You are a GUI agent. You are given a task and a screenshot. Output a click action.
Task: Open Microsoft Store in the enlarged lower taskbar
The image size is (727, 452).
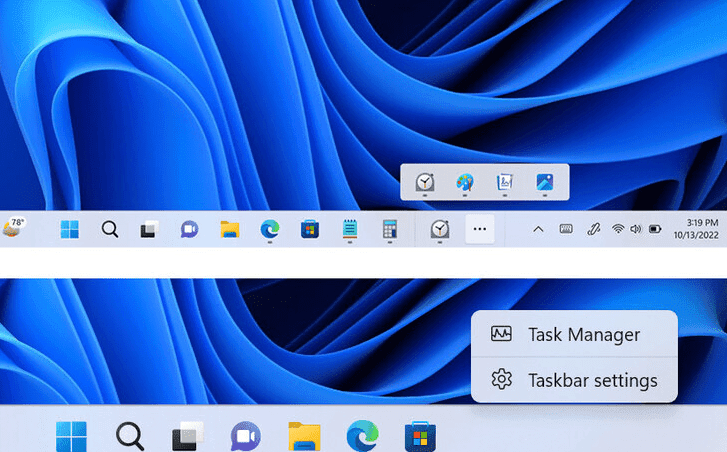(x=420, y=436)
